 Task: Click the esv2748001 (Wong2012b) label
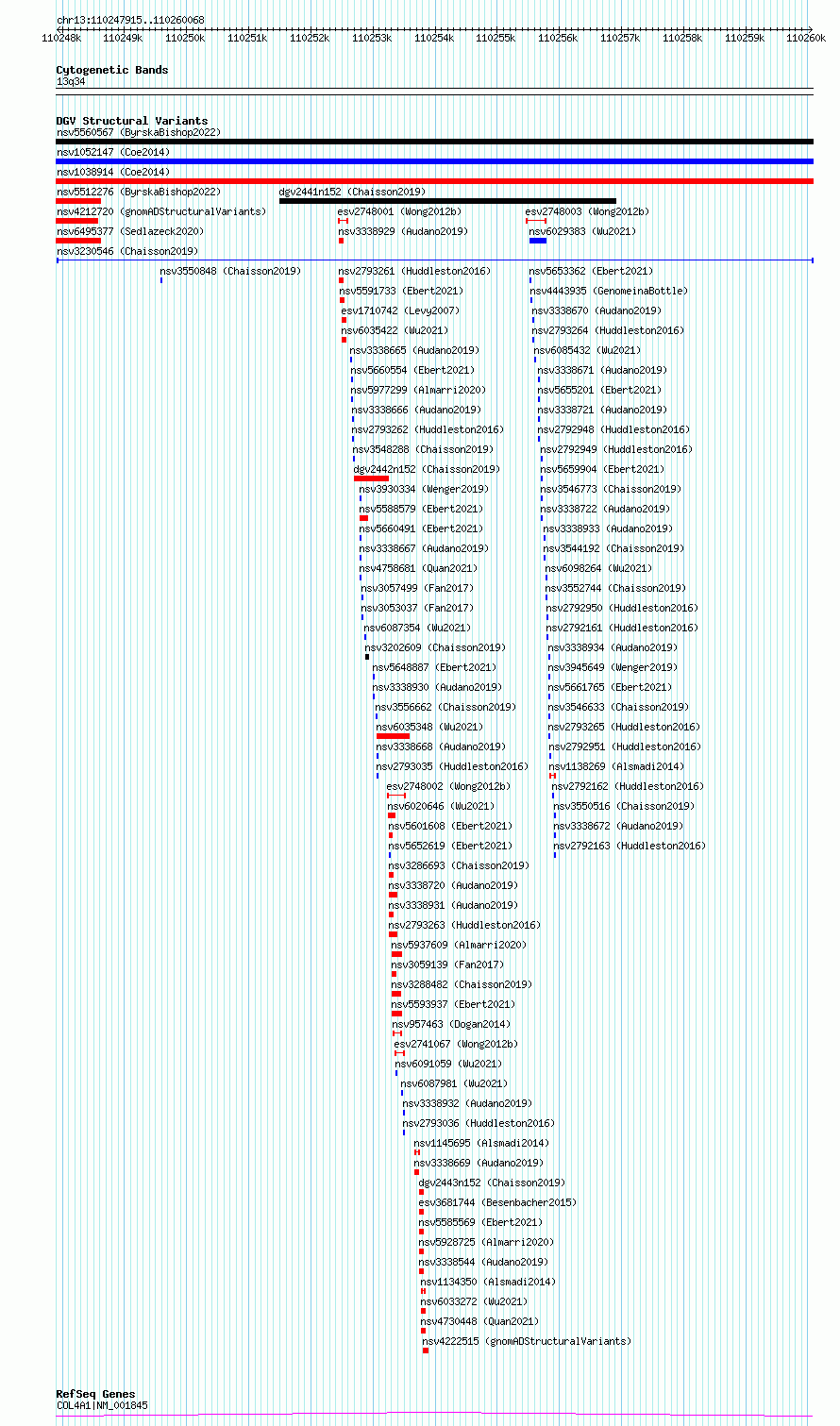400,211
